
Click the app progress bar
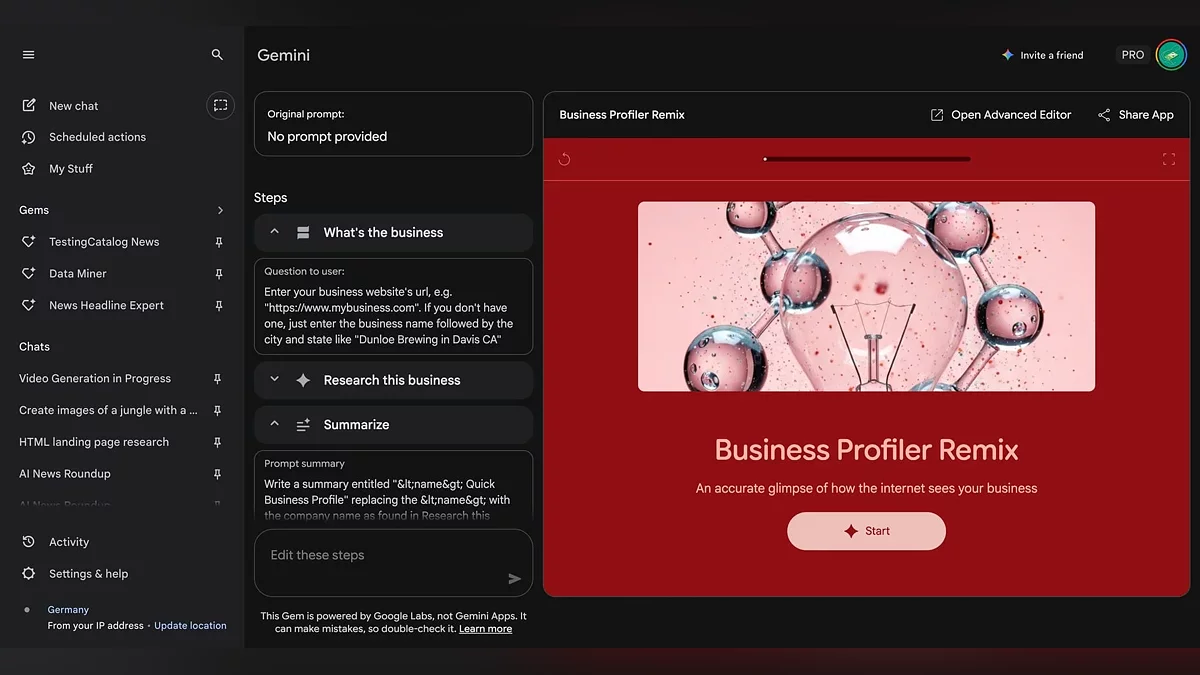(866, 159)
